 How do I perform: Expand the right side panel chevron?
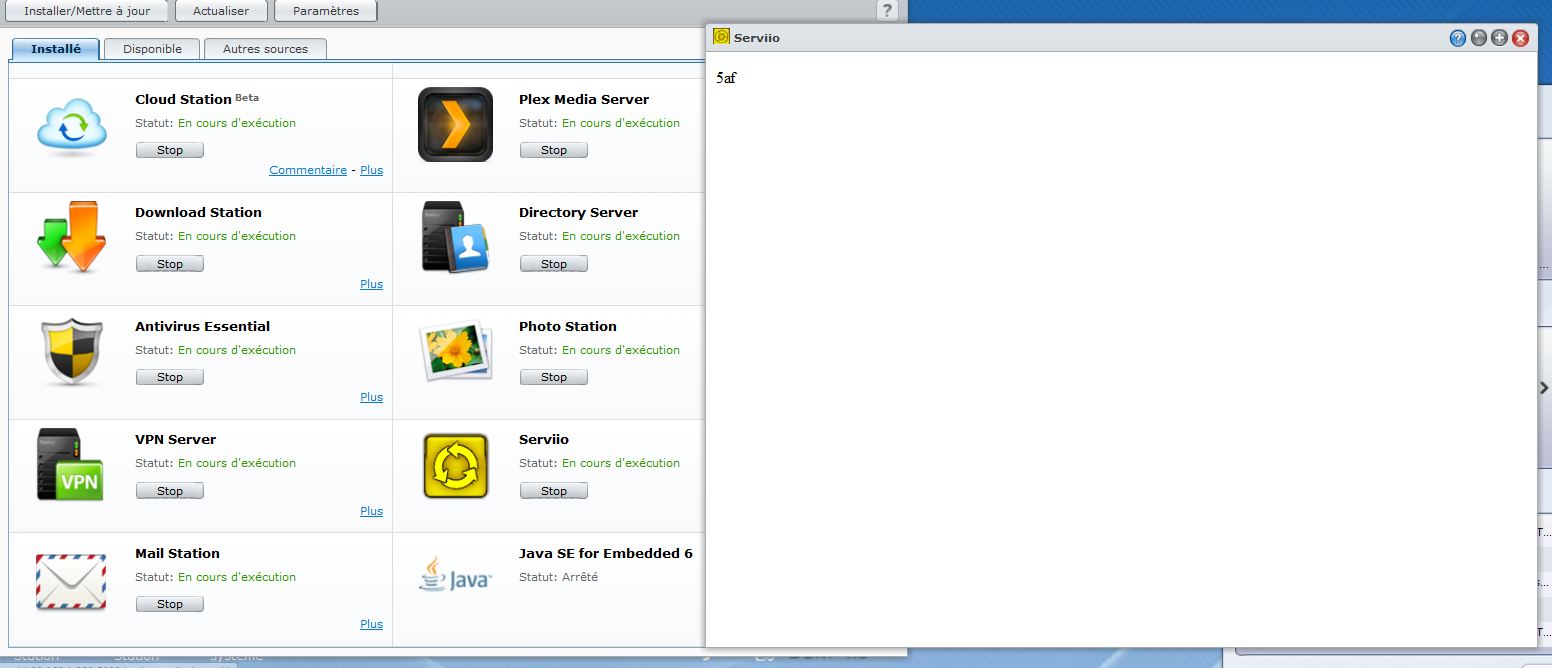pyautogui.click(x=1544, y=388)
